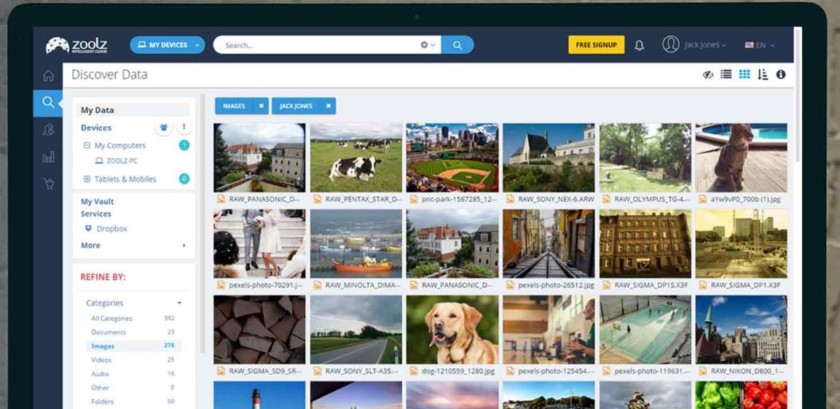
Task: Open the golden retriever dog image thumbnail
Action: [x=452, y=329]
